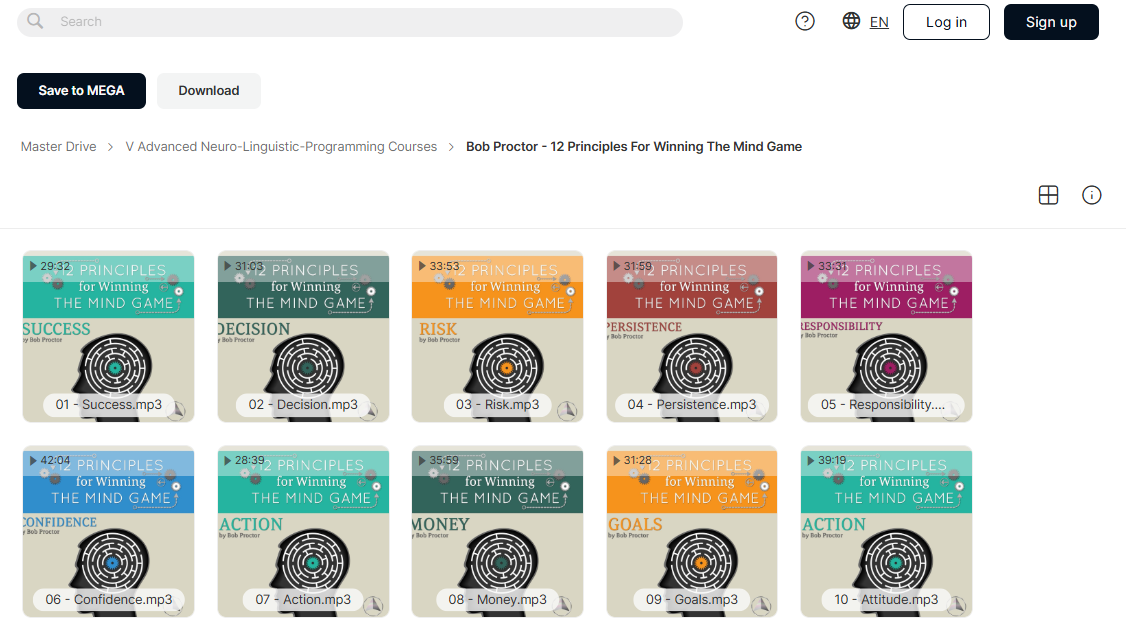Go to Master Drive breadcrumb
Image resolution: width=1126 pixels, height=631 pixels.
(x=58, y=146)
